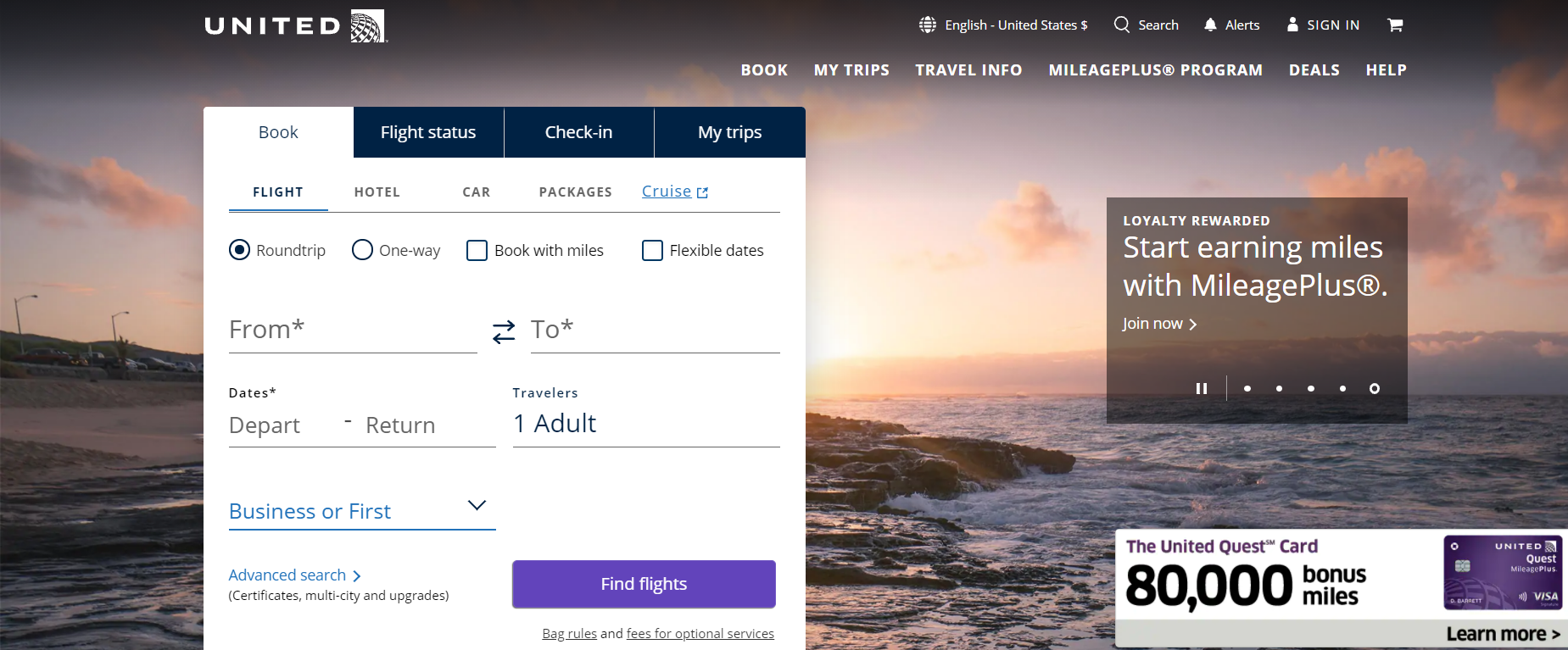Open the Bag rules link
The image size is (1568, 650).
570,634
